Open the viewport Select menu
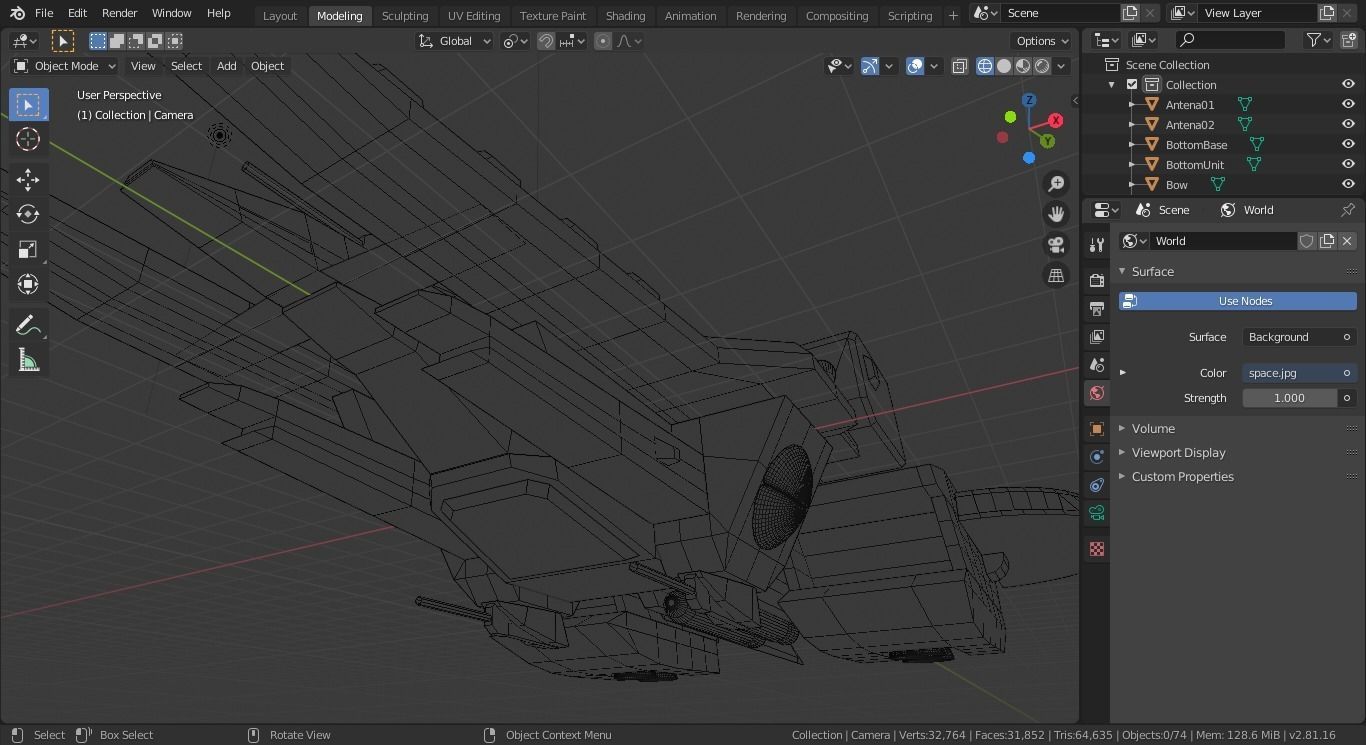Image resolution: width=1366 pixels, height=745 pixels. [186, 66]
